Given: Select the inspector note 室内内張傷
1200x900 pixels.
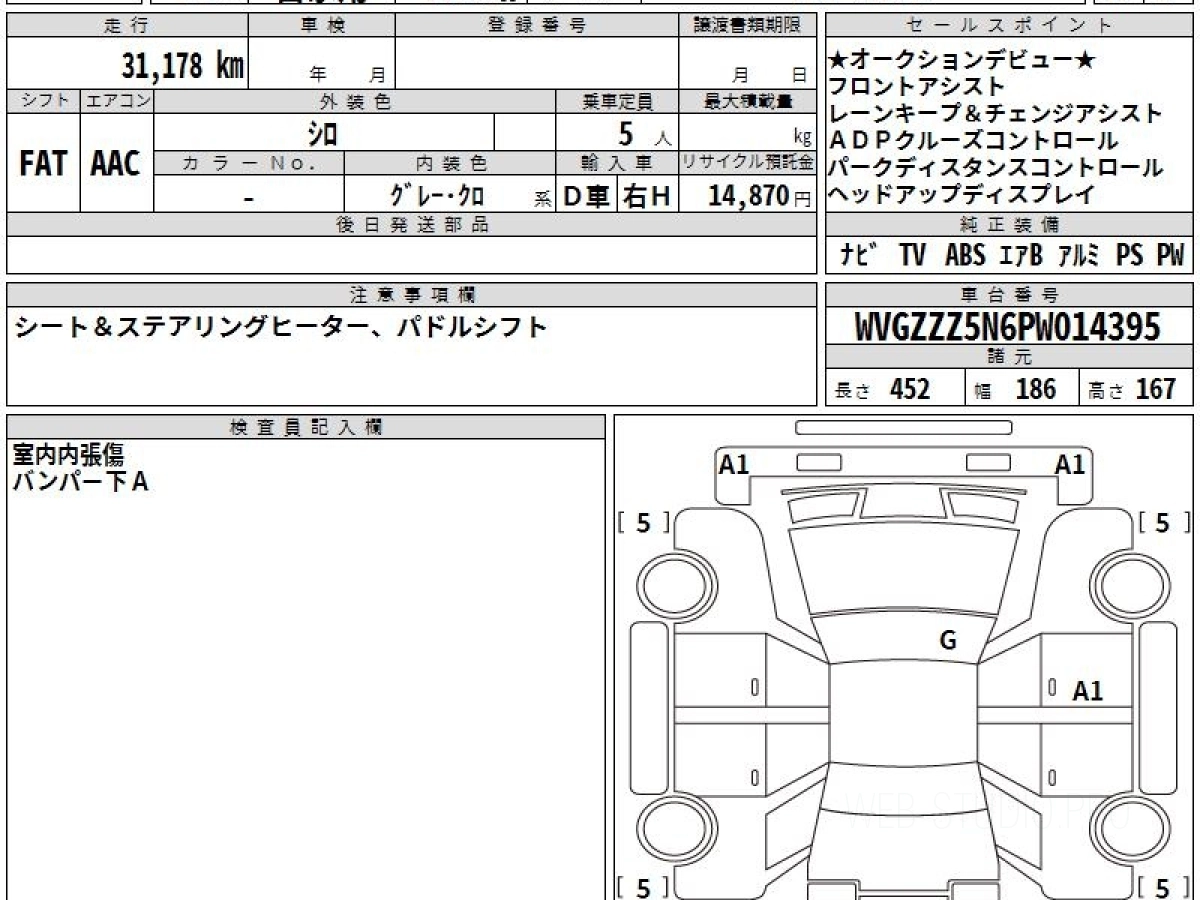Looking at the screenshot, I should pyautogui.click(x=68, y=457).
